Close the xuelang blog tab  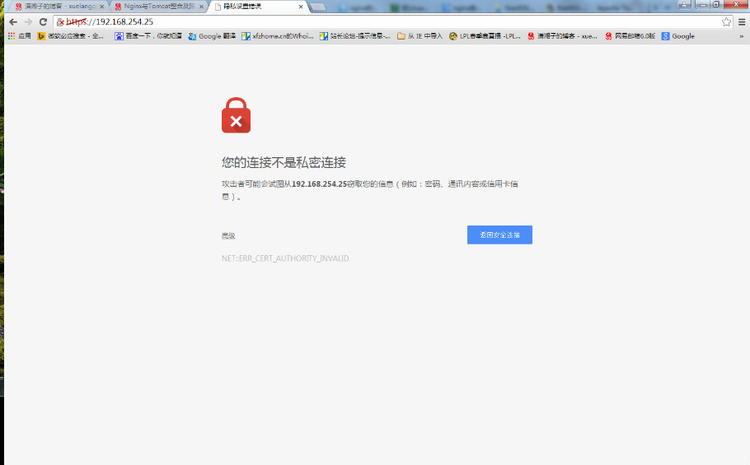click(x=102, y=7)
